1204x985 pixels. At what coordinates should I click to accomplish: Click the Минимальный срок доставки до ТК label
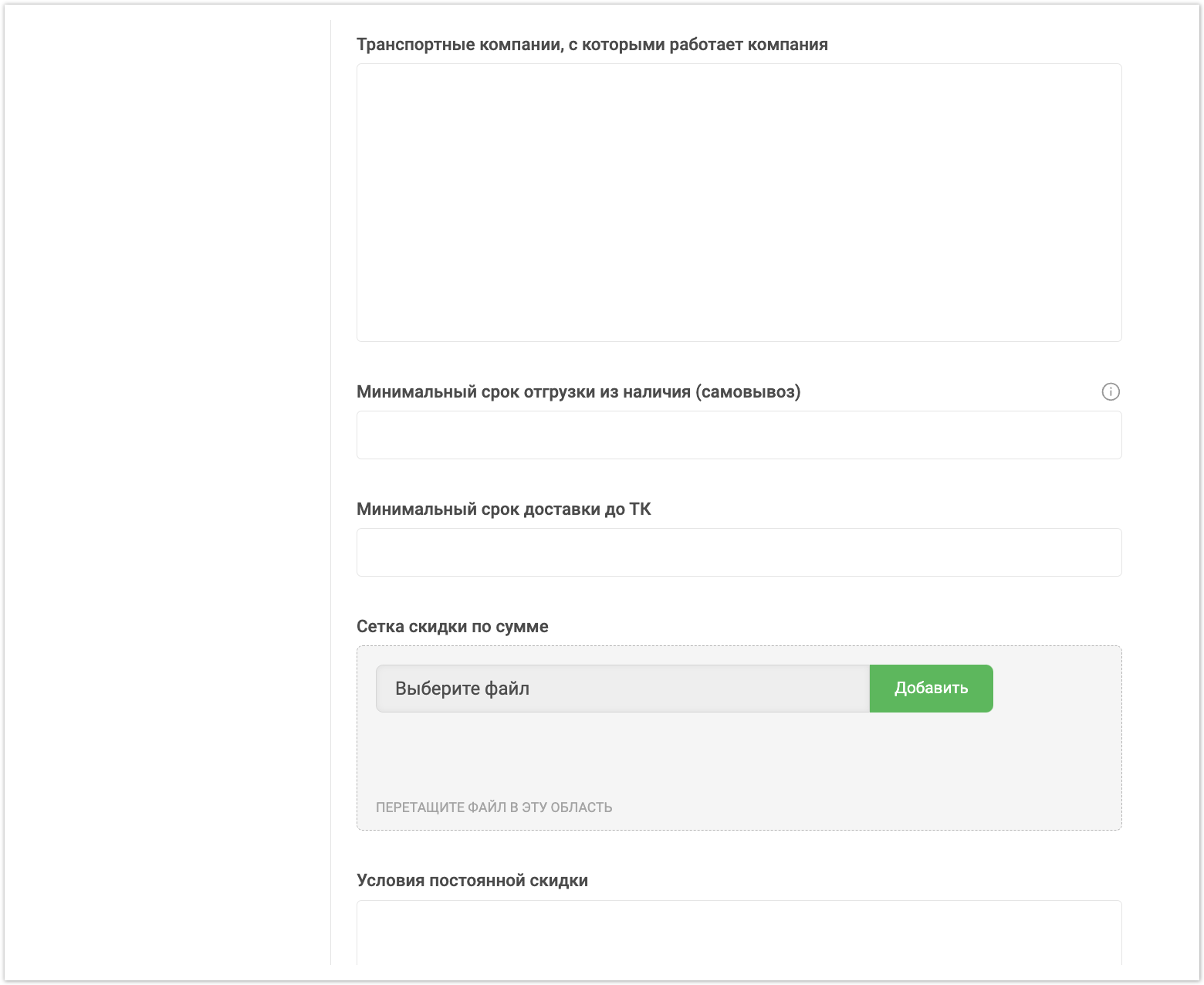(503, 509)
